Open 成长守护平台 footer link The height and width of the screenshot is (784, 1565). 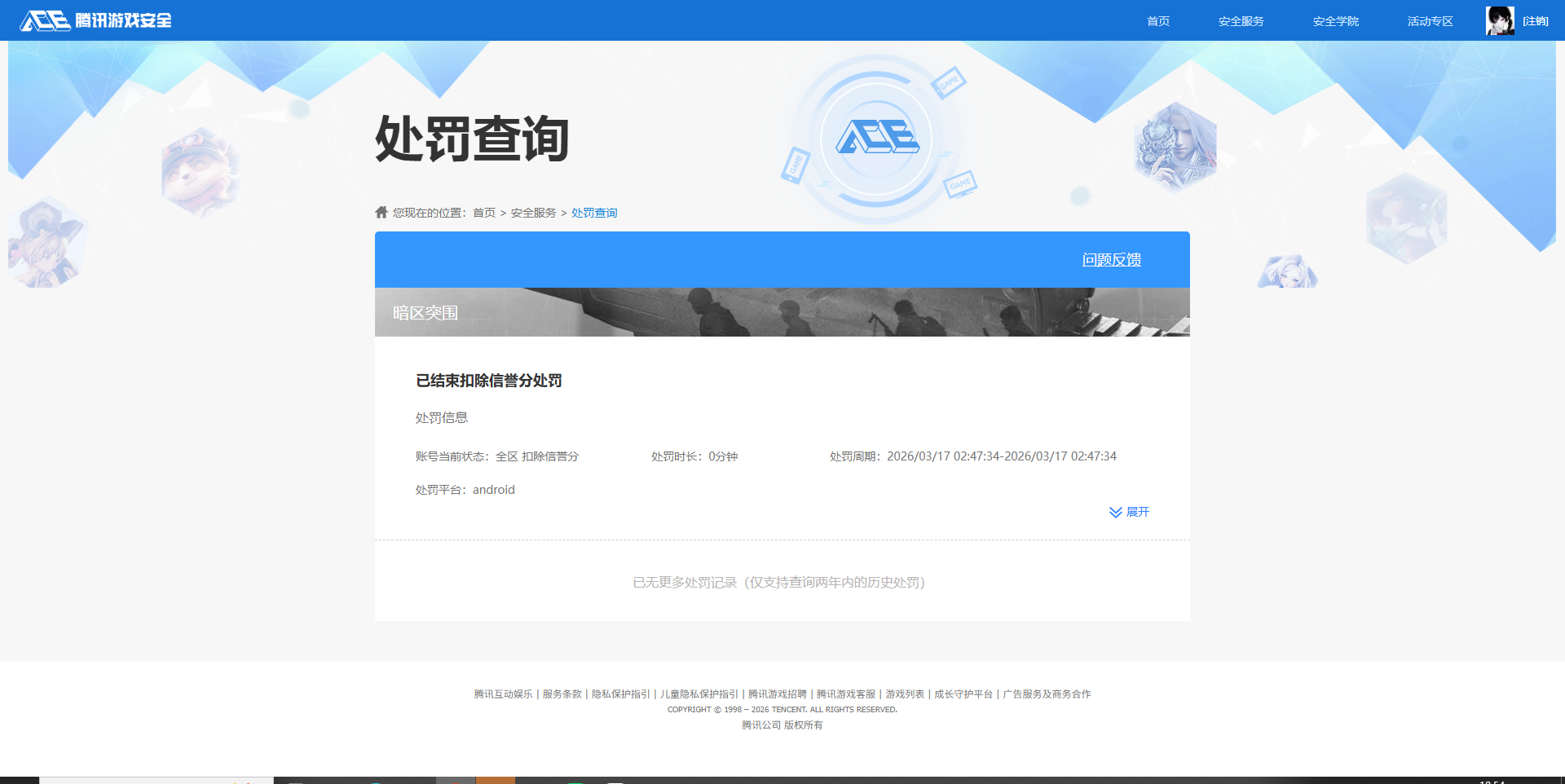click(x=963, y=694)
